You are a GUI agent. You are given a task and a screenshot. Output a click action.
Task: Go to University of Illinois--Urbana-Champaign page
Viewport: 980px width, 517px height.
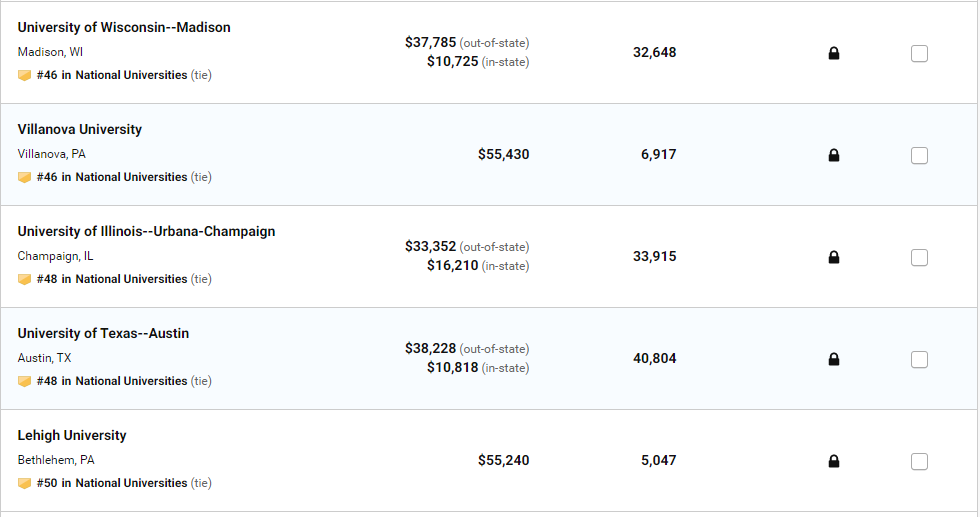point(146,231)
